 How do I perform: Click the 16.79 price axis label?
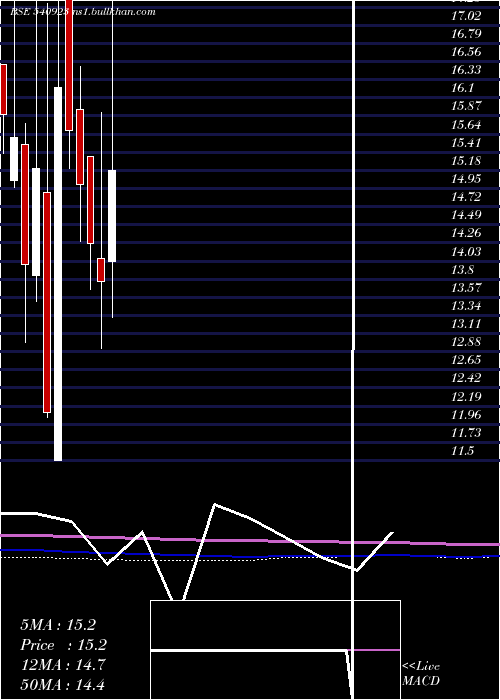(466, 34)
